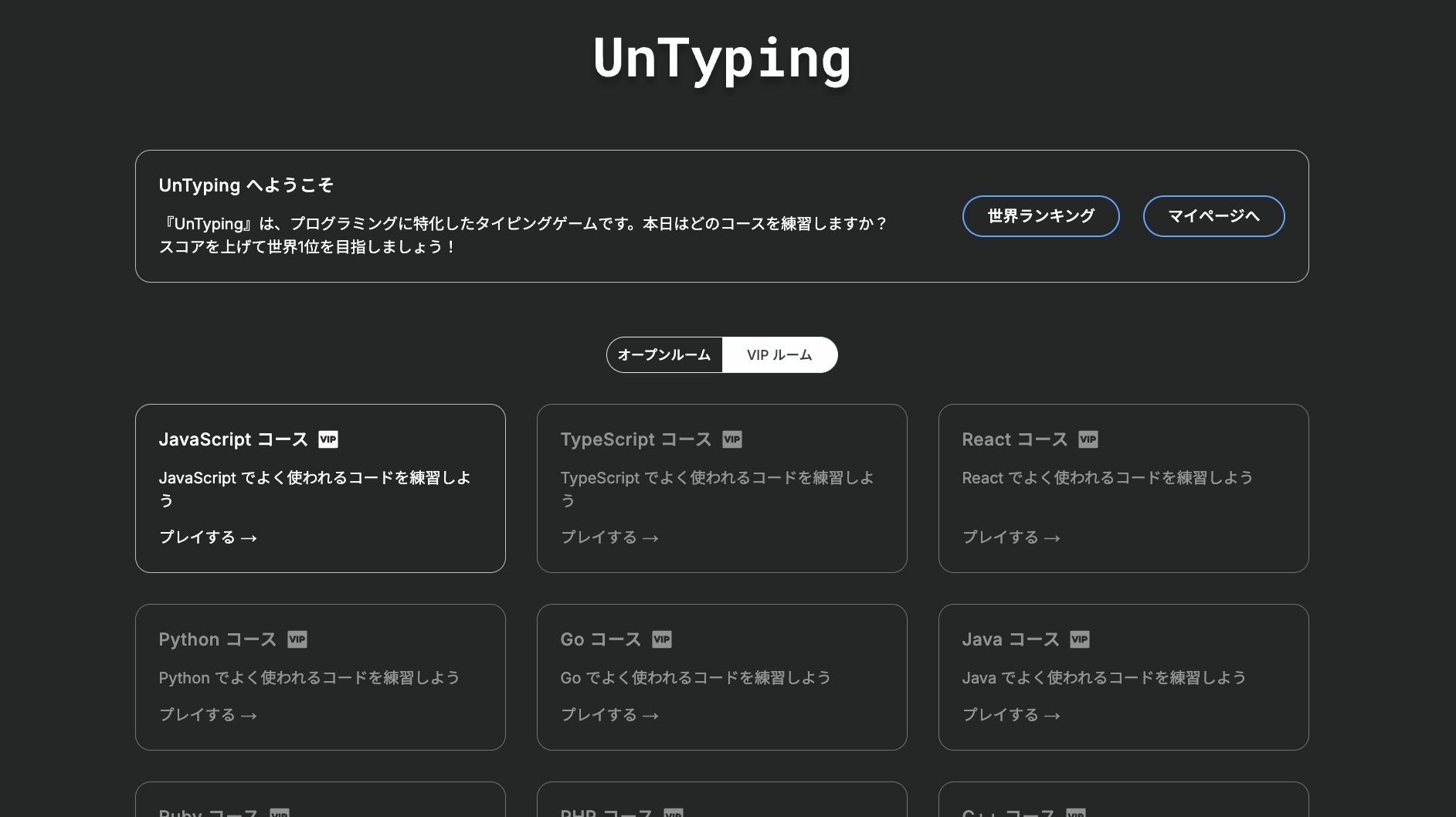
Task: Click the Java でよく使われる description text
Action: coord(1104,678)
